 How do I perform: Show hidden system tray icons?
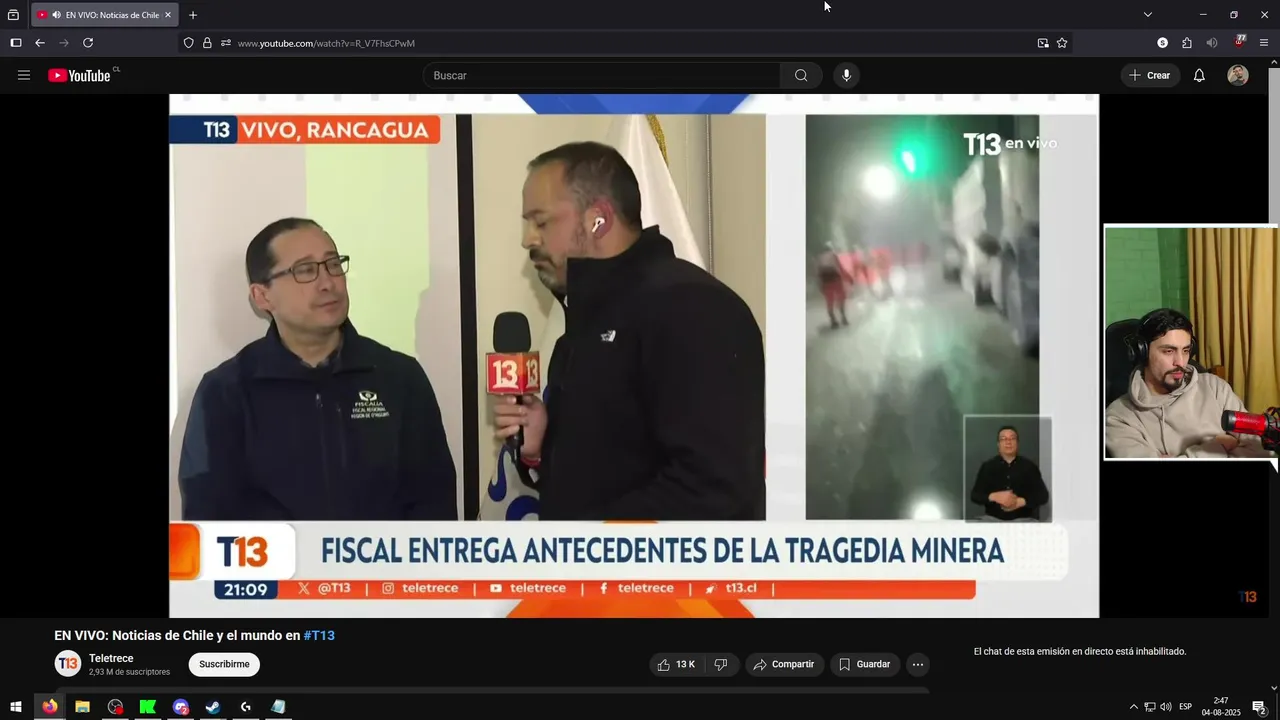(1133, 707)
